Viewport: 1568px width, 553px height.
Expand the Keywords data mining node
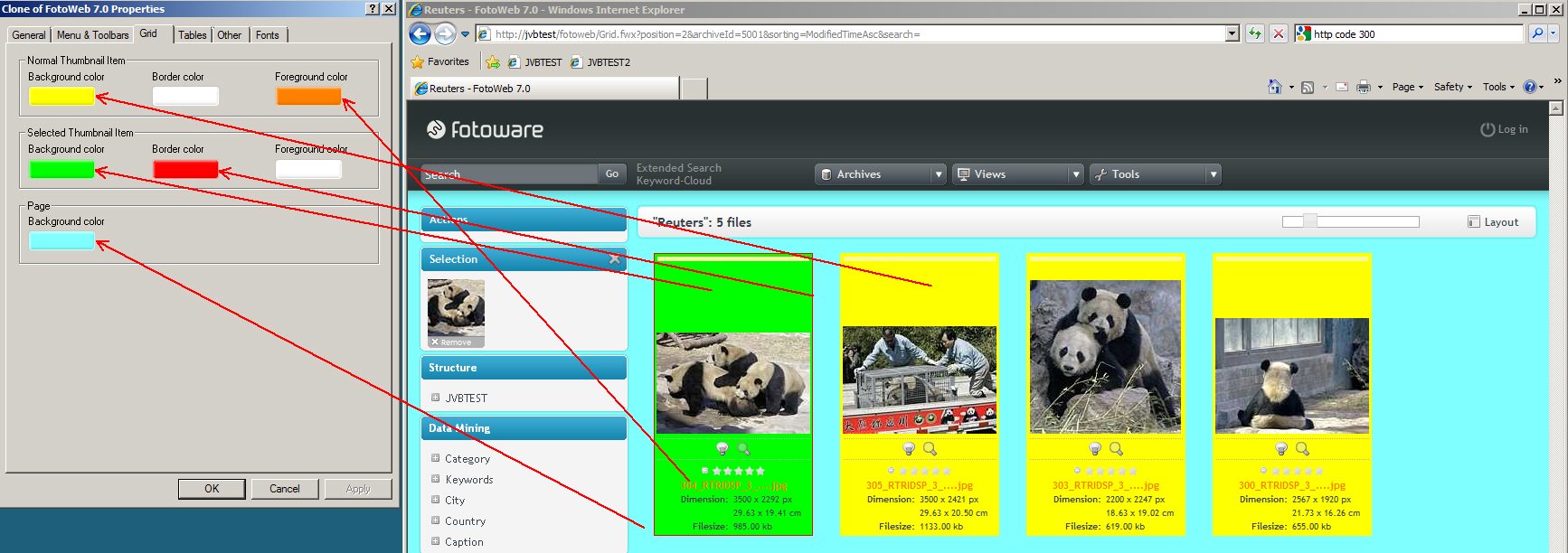(435, 479)
